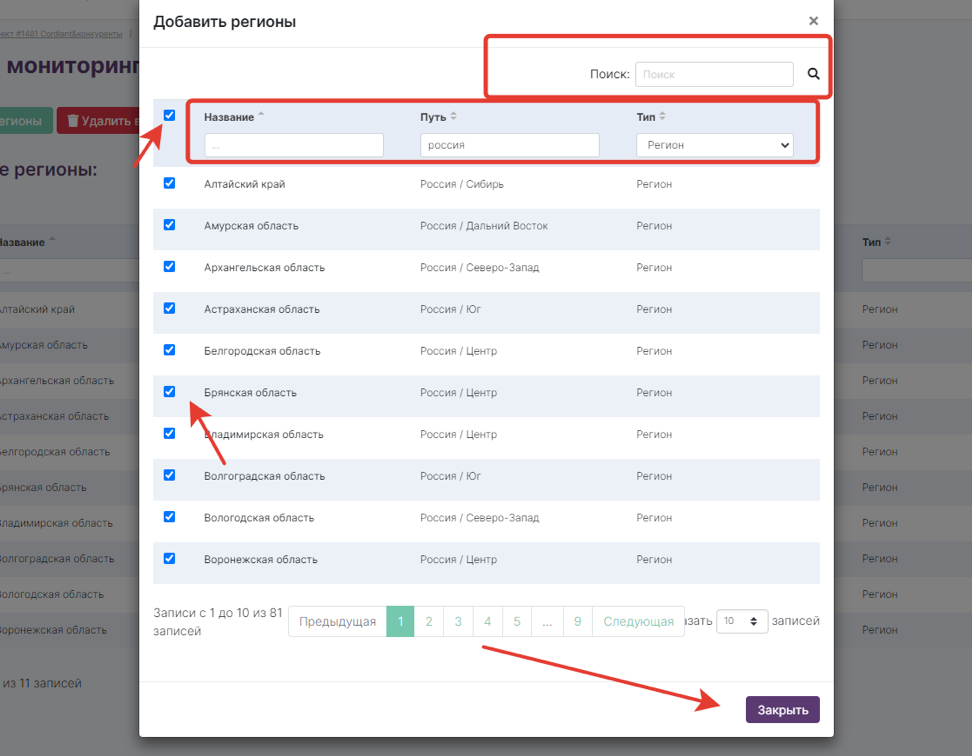Open page 5 in pagination

coord(517,622)
